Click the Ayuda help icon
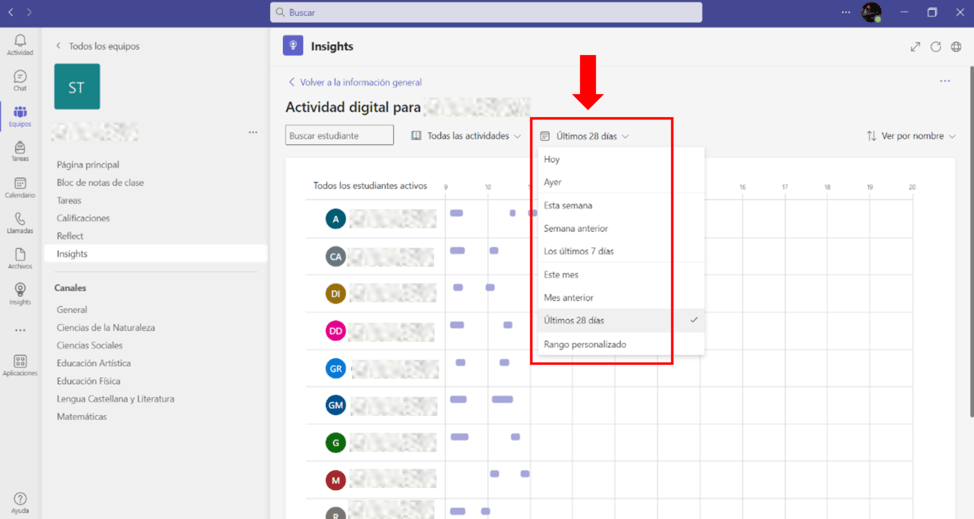The width and height of the screenshot is (974, 519). click(20, 502)
